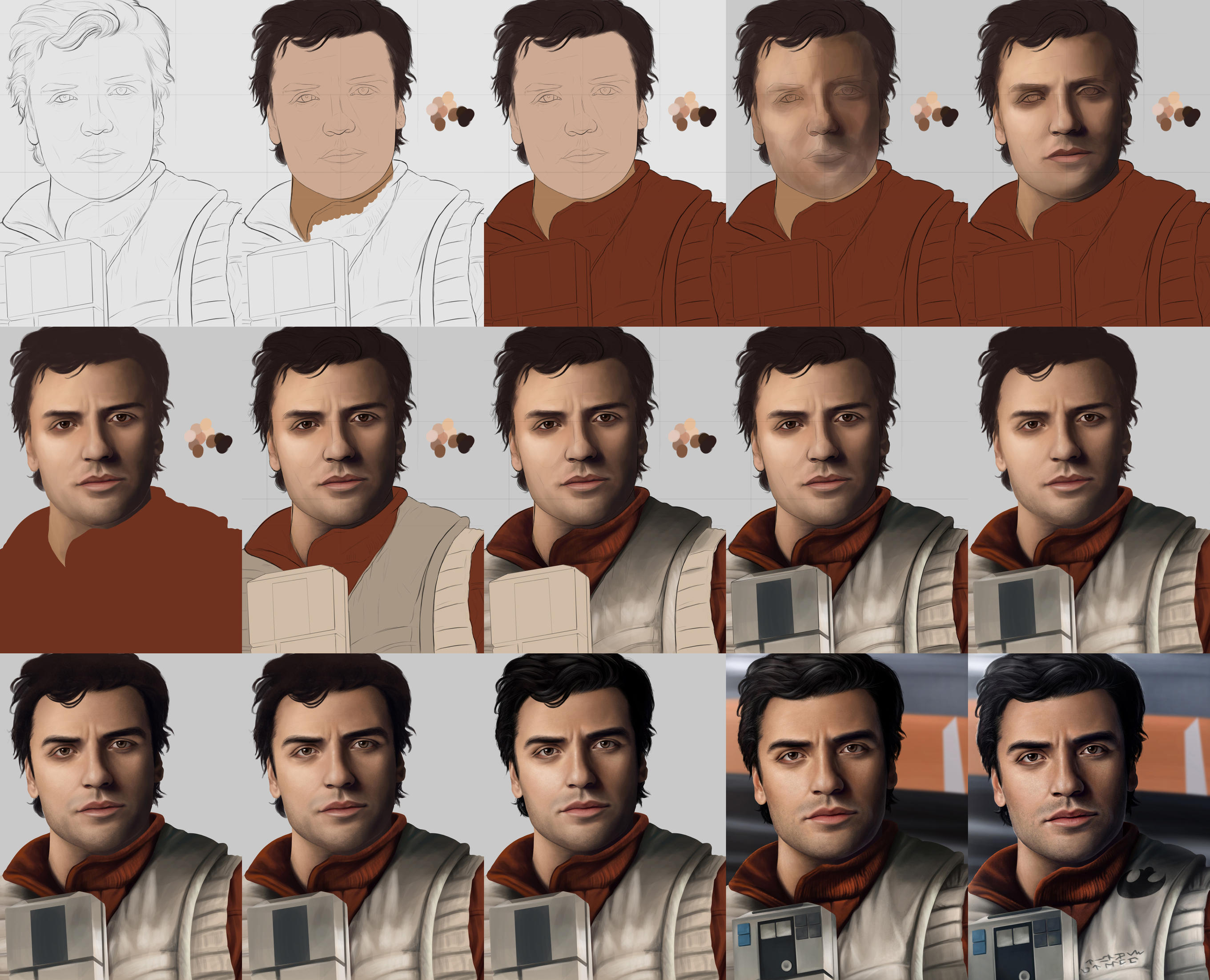This screenshot has width=1210, height=980.
Task: Select the rough blotchy shaded face panel
Action: click(846, 163)
